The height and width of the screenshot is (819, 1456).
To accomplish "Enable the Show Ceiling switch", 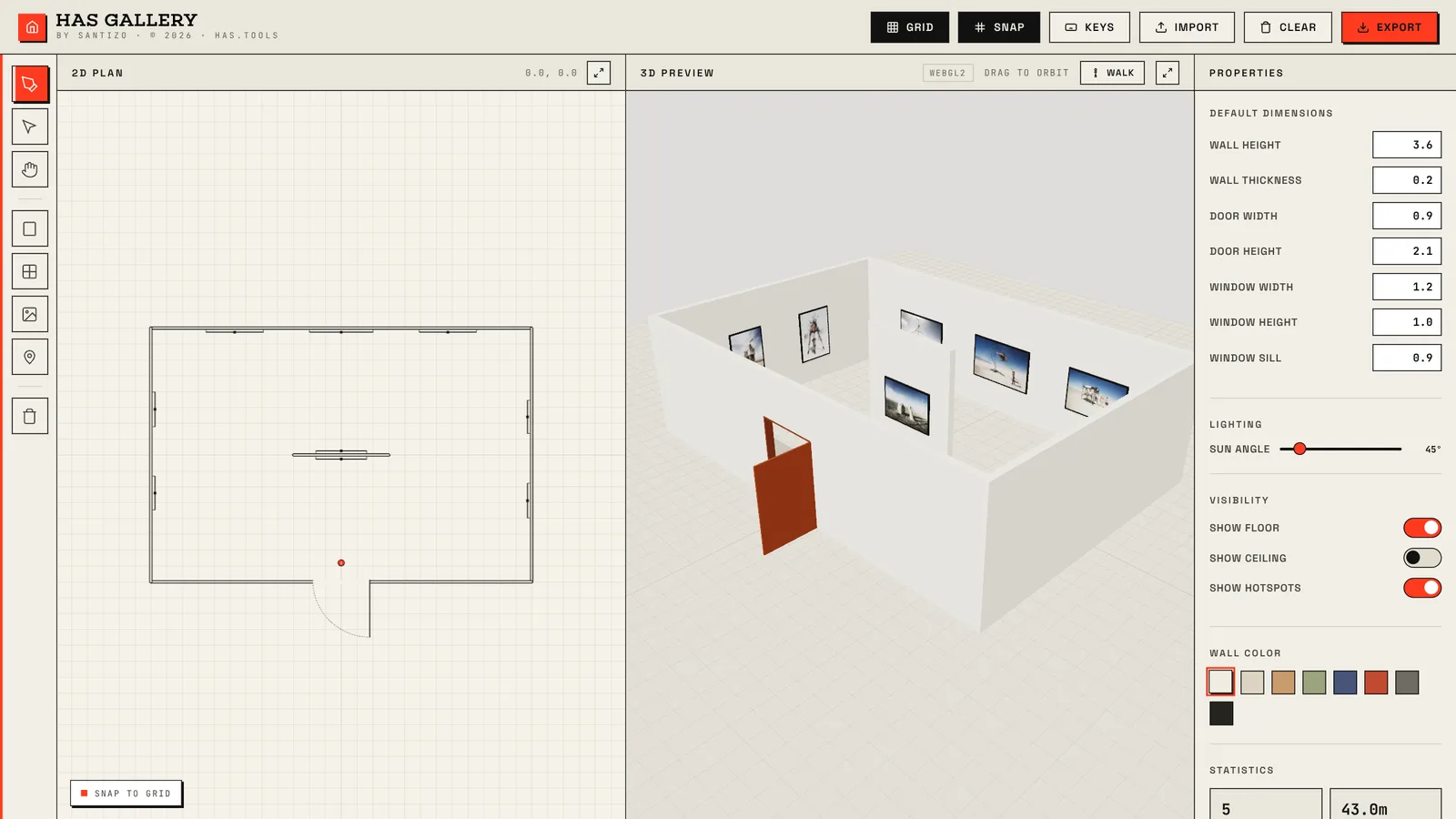I will (1422, 558).
